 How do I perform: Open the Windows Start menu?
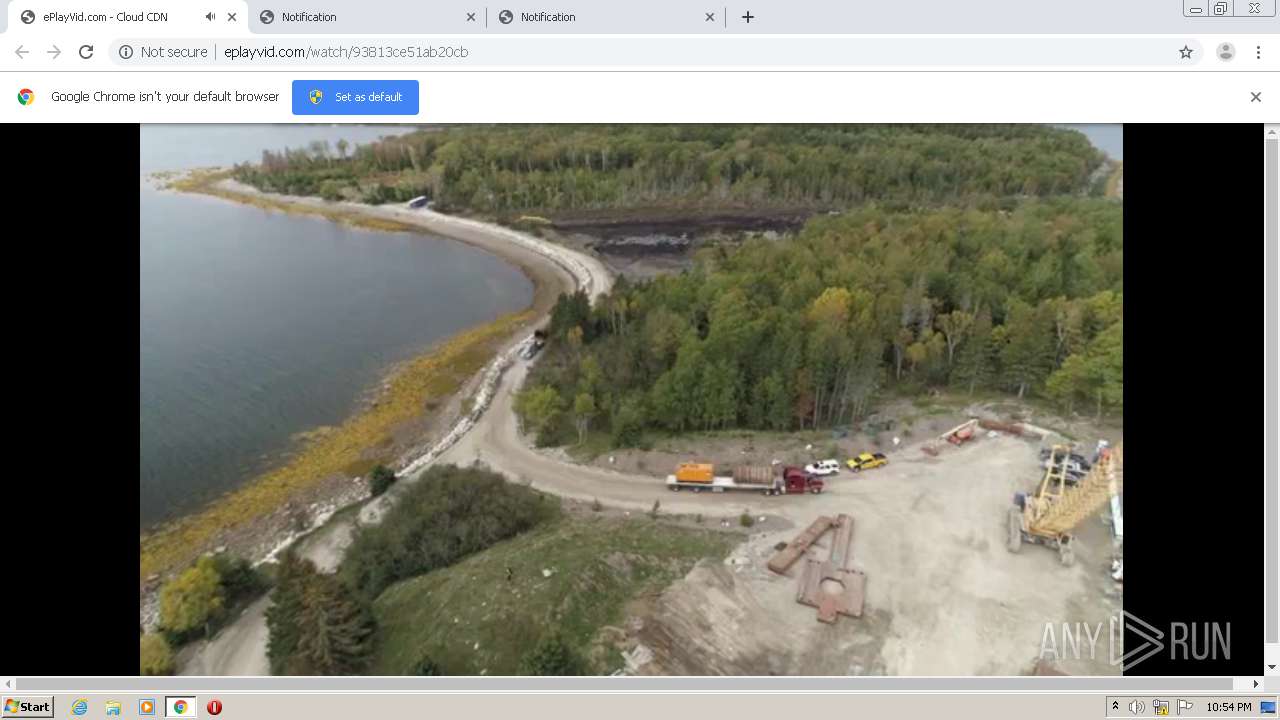pyautogui.click(x=28, y=707)
